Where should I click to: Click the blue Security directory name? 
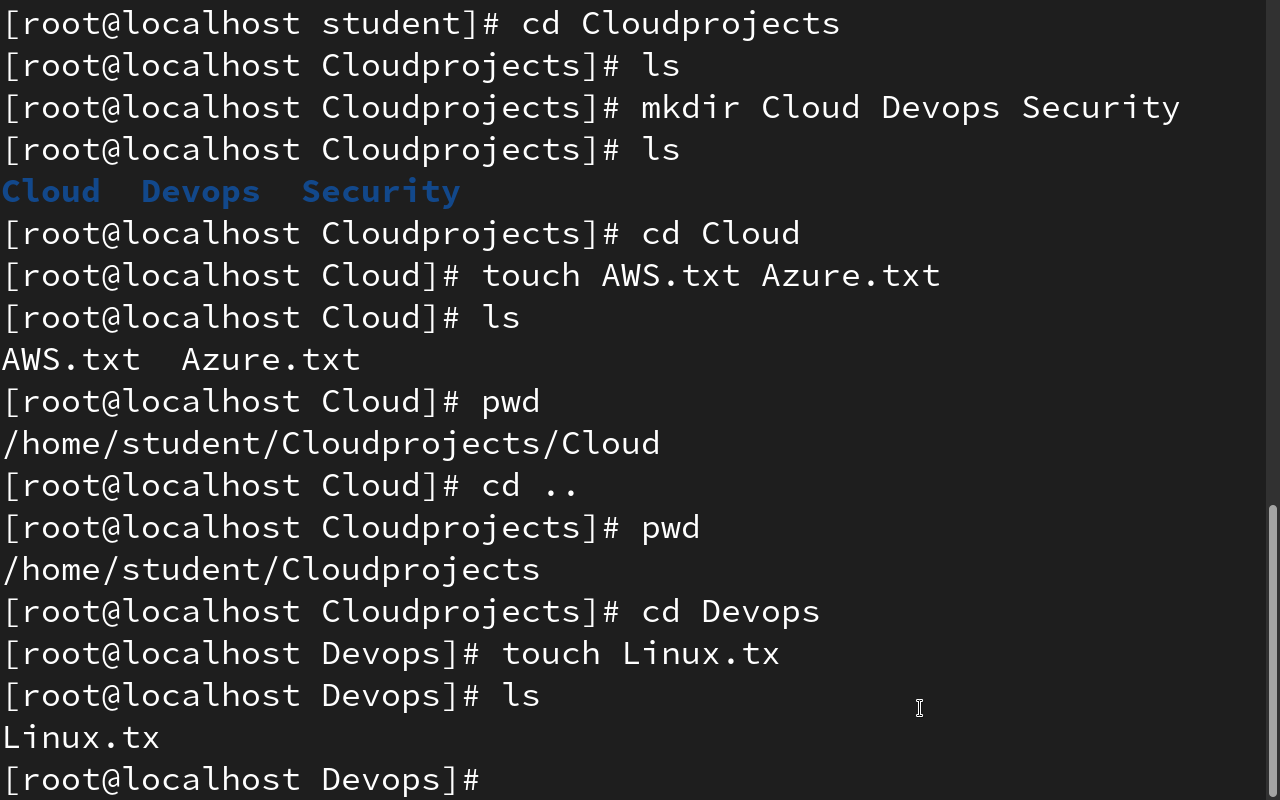click(381, 191)
